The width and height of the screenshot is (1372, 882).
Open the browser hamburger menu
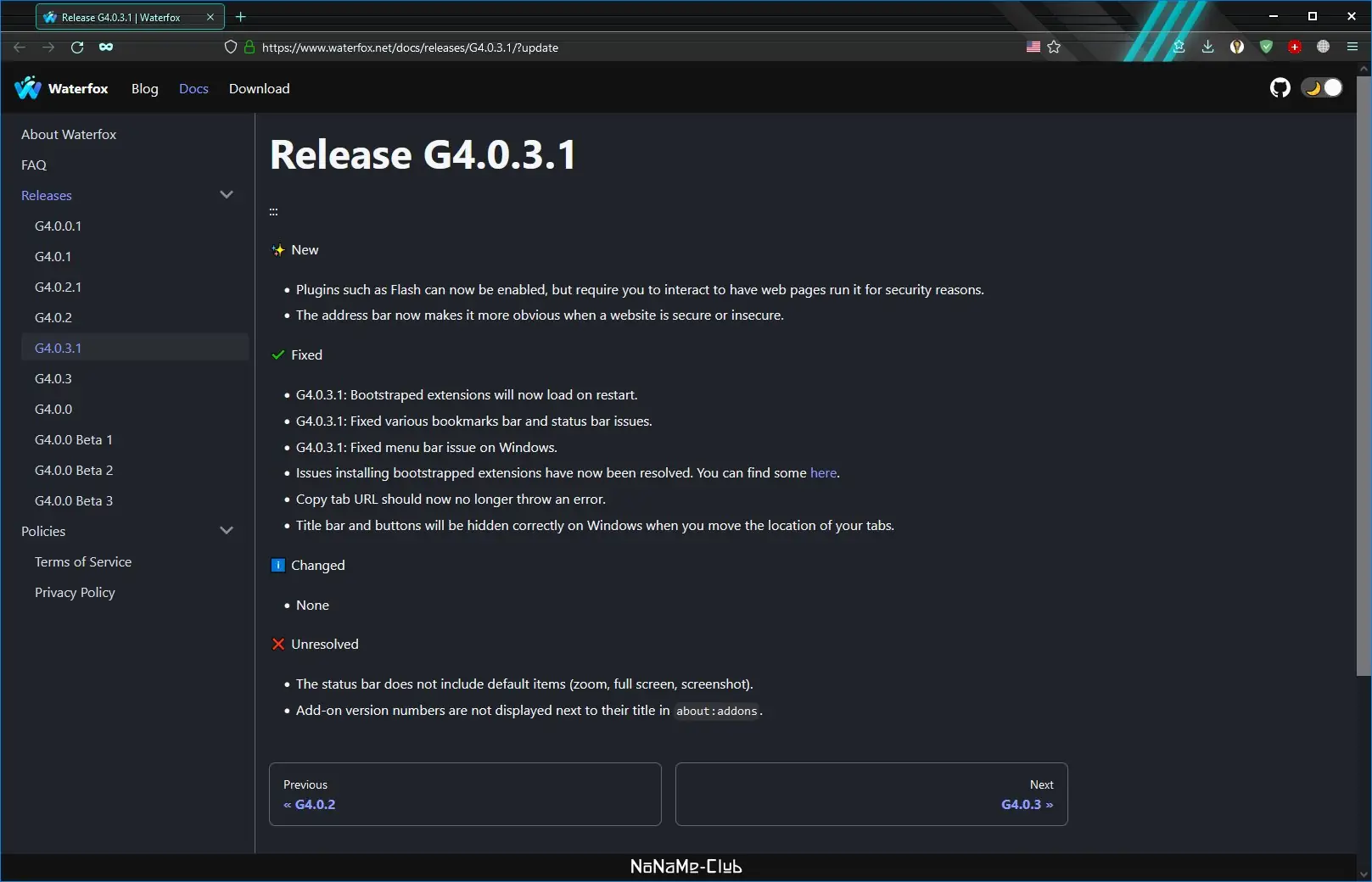1352,47
